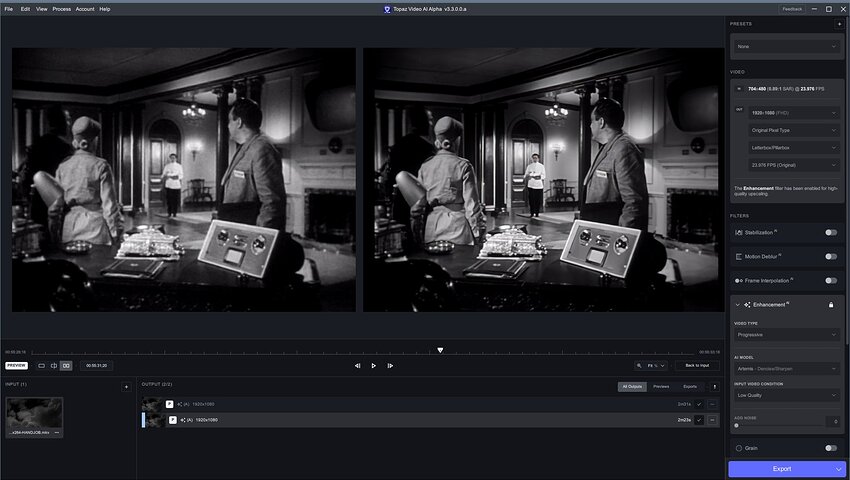Click the Topaz Video AI logo icon

[387, 9]
